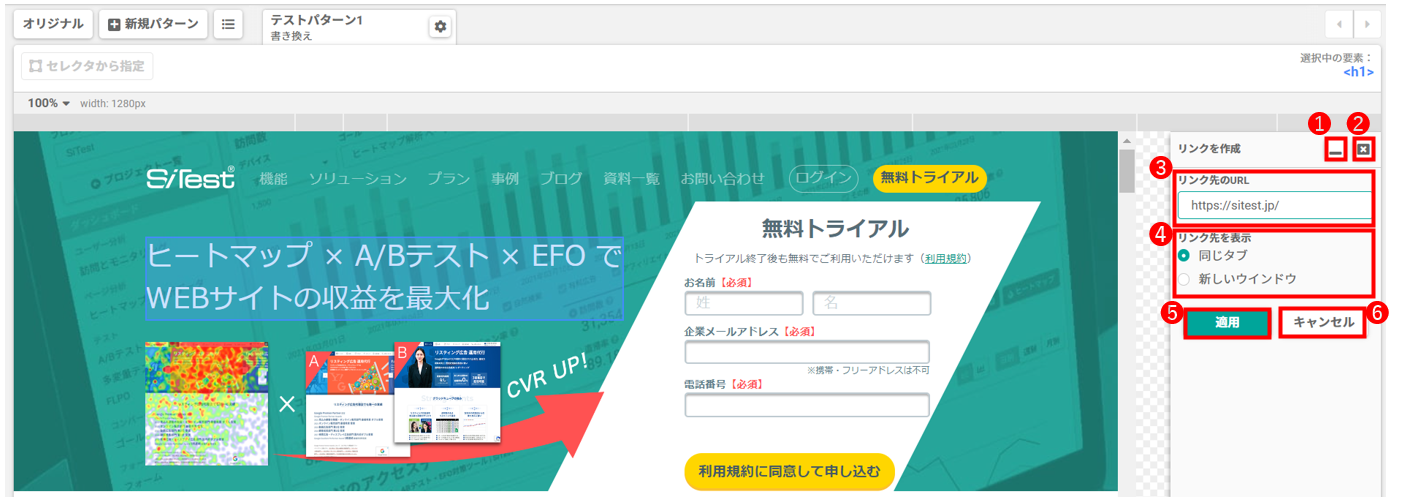Screen dimensions: 1406x497
Task: Go to previous pattern with left arrow
Action: click(x=1340, y=25)
